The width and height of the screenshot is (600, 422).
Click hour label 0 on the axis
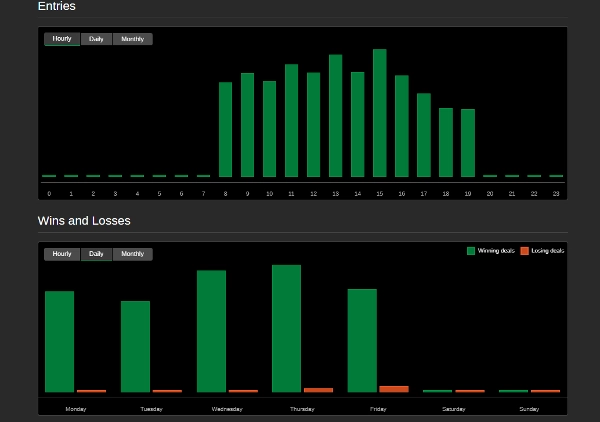pos(49,194)
